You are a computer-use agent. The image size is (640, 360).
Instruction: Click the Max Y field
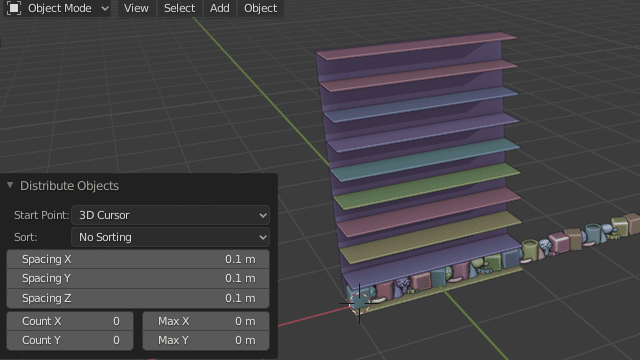point(206,340)
